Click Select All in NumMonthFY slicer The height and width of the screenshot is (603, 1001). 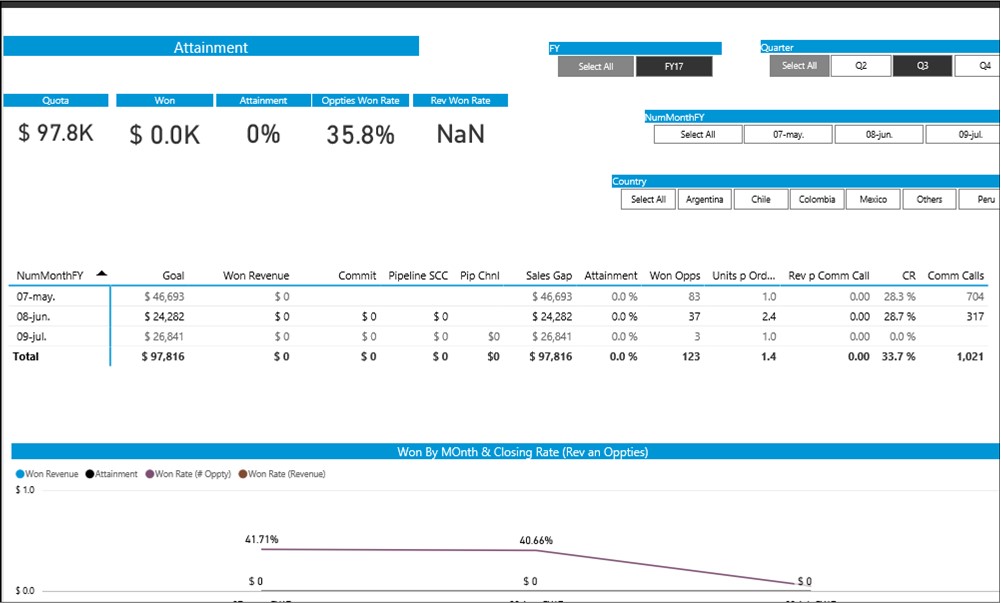tap(698, 135)
